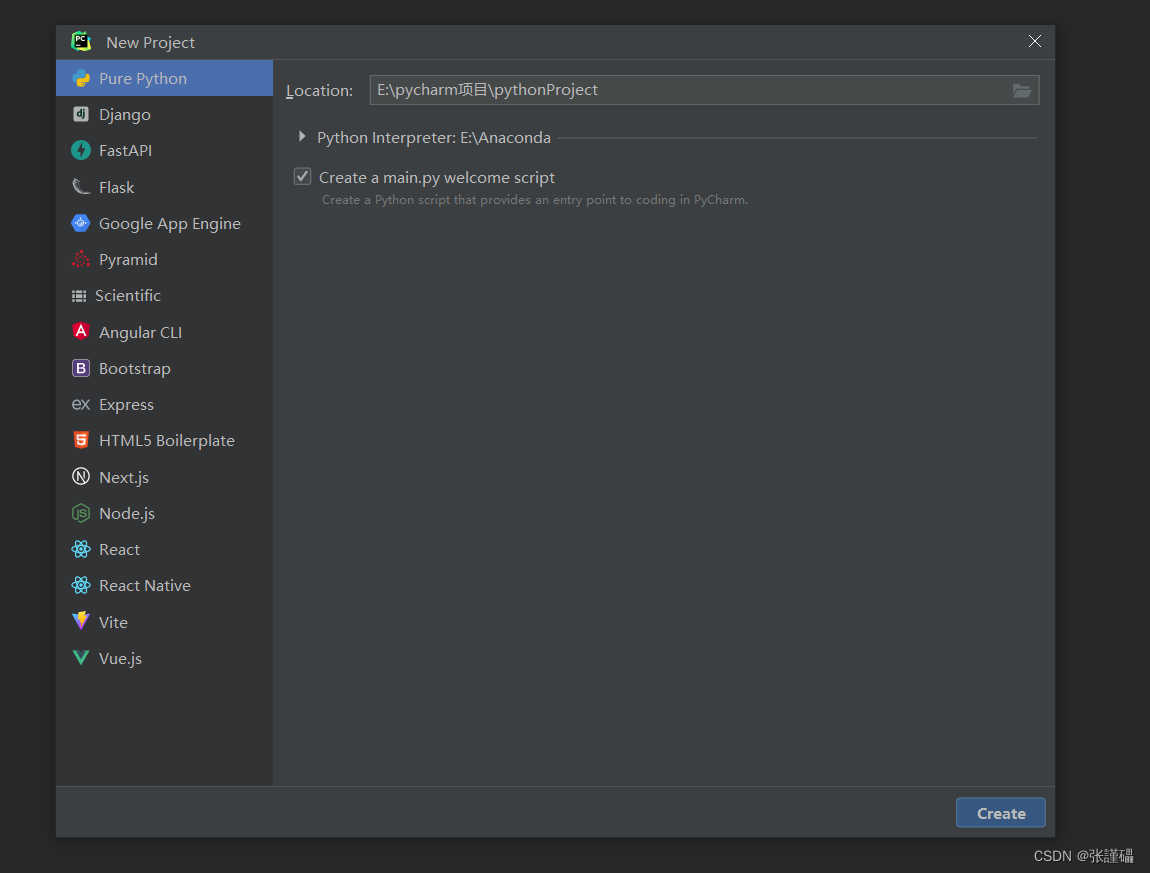Click the Bootstrap B icon
This screenshot has width=1150, height=873.
pos(81,368)
